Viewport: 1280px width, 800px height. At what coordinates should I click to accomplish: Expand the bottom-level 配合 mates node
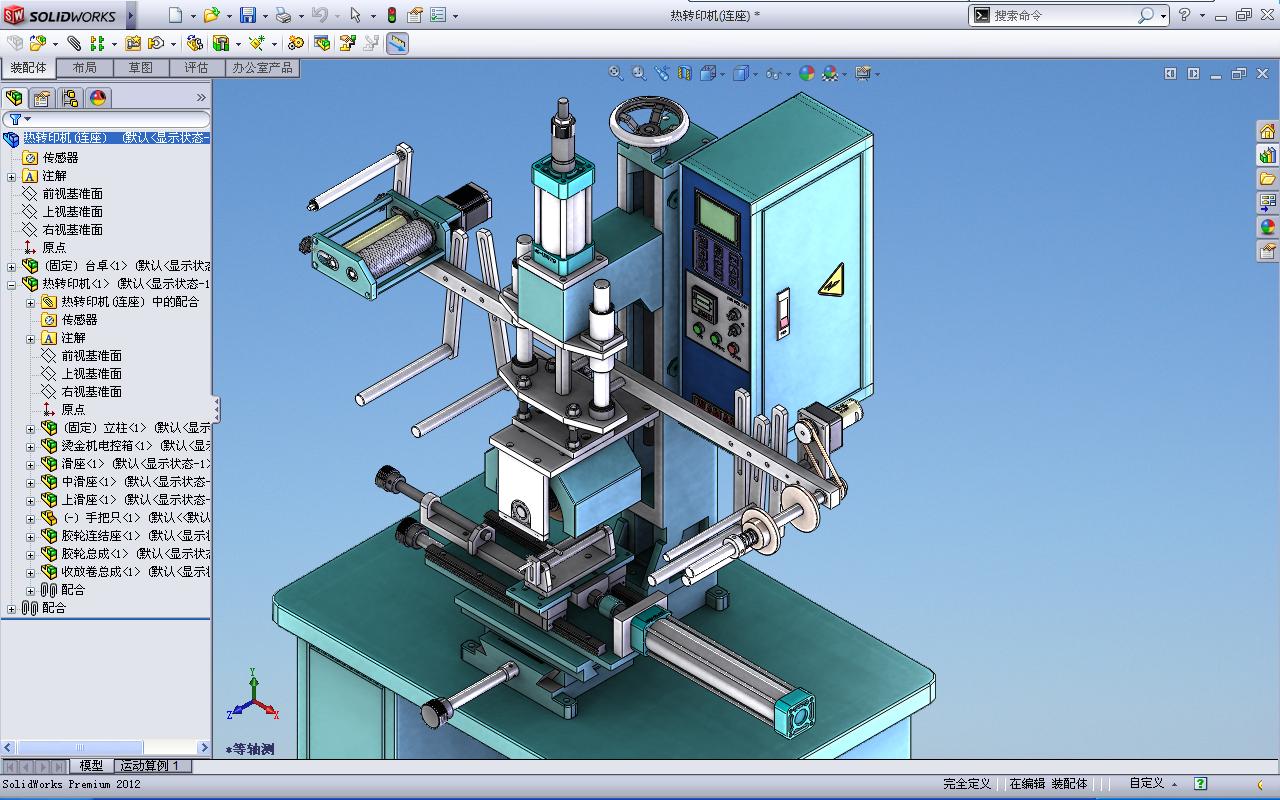coord(11,608)
